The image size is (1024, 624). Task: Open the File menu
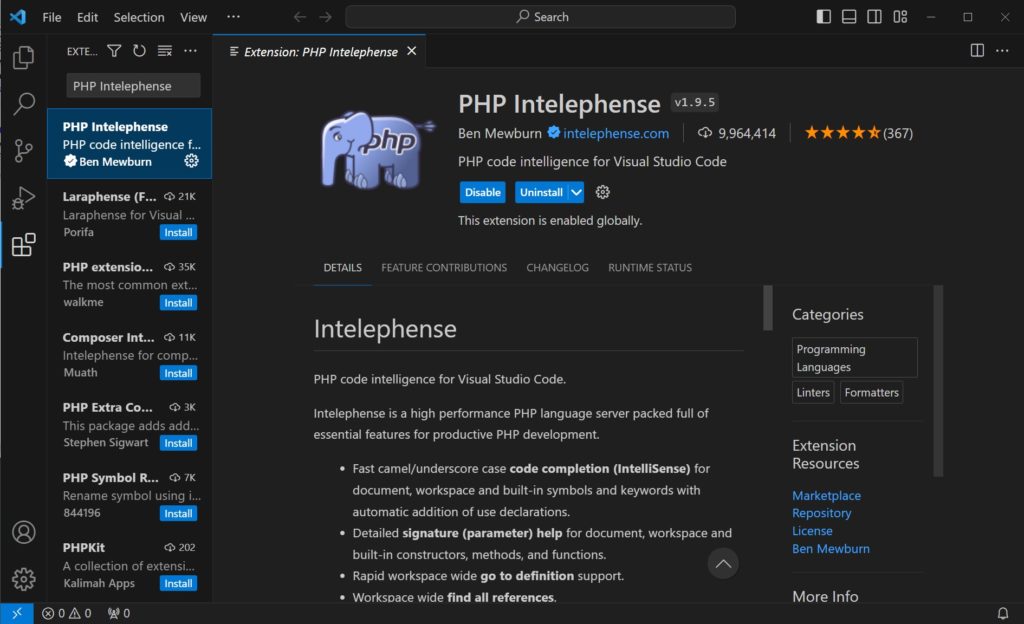click(x=52, y=17)
